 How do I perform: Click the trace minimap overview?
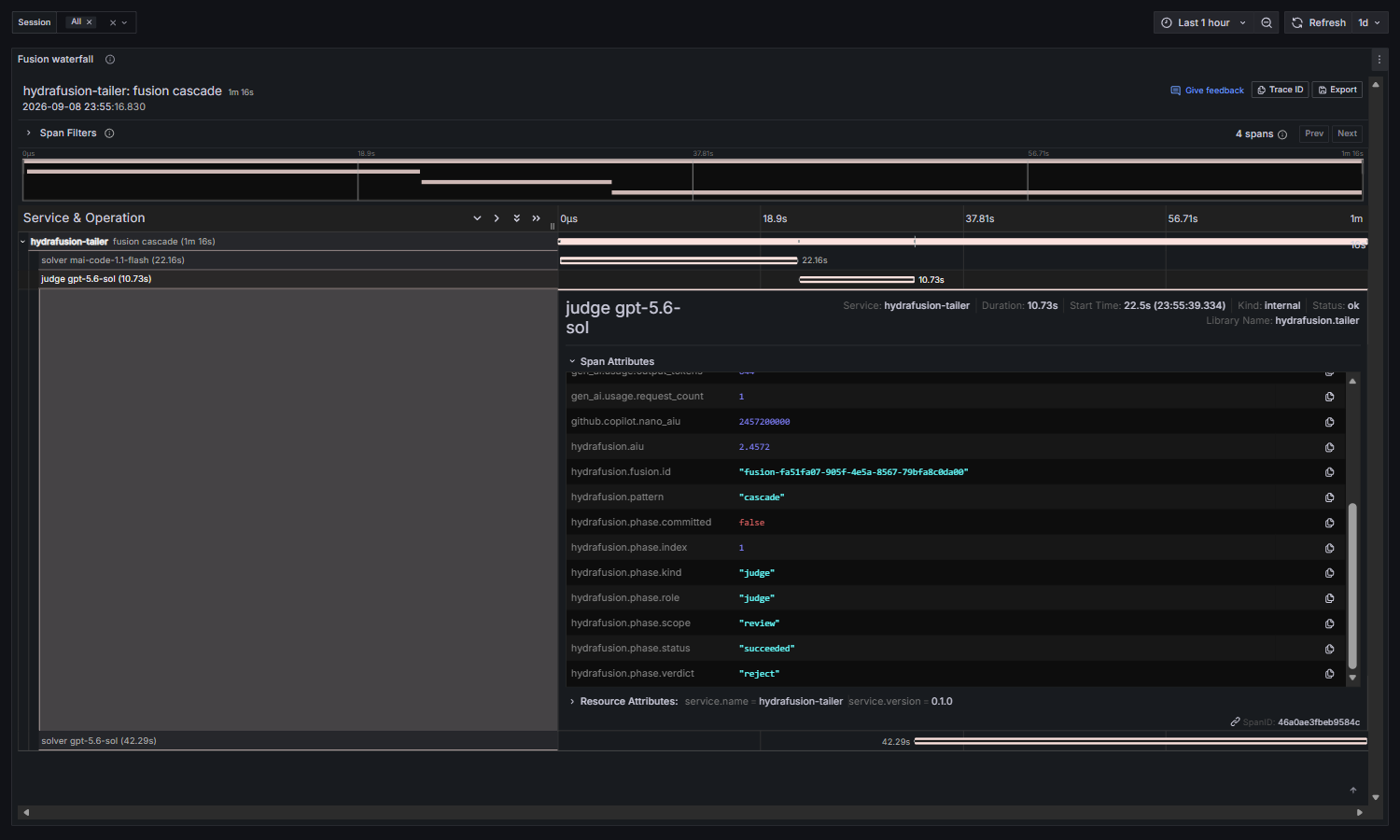coord(693,179)
